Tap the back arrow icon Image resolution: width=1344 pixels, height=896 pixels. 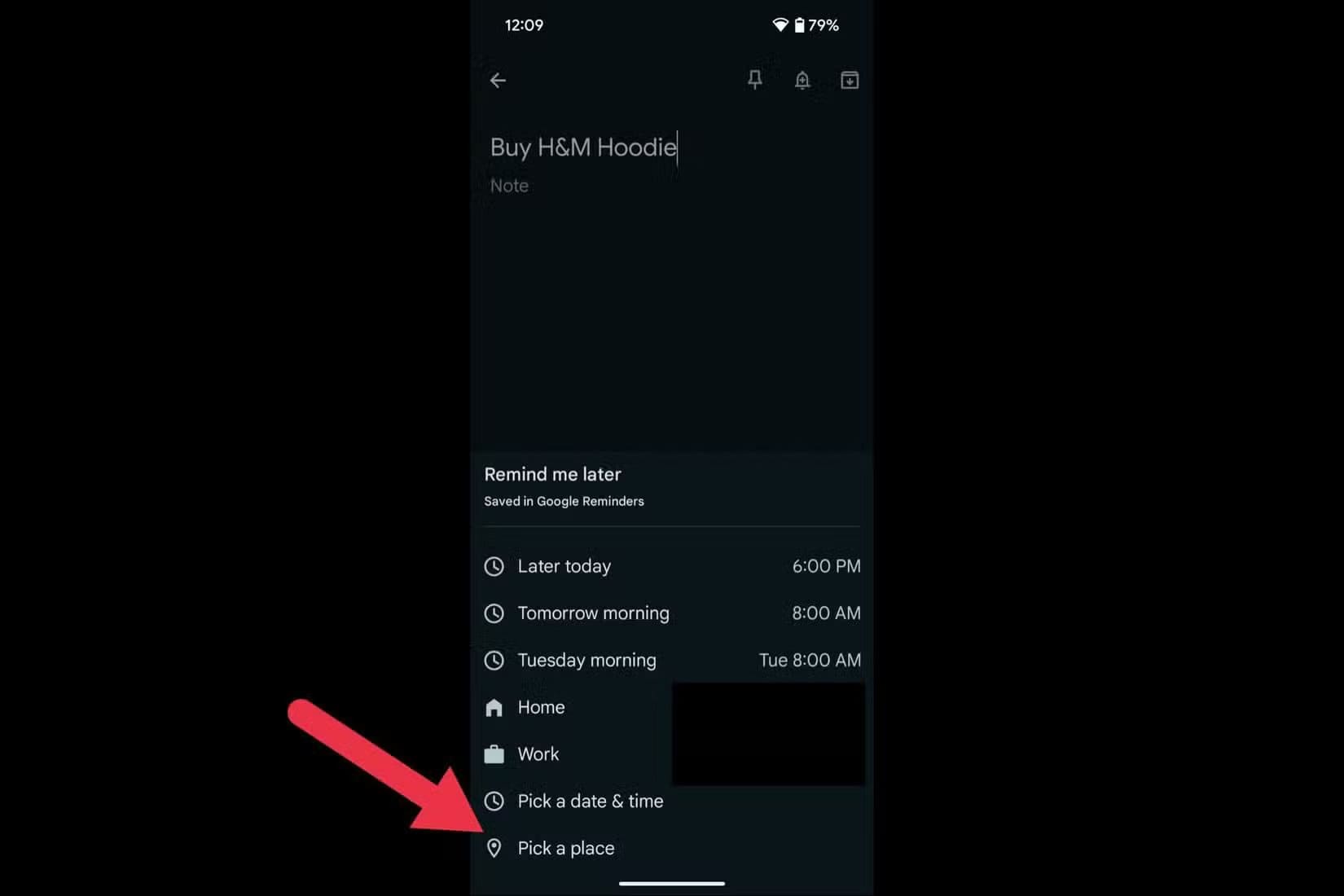(x=498, y=80)
